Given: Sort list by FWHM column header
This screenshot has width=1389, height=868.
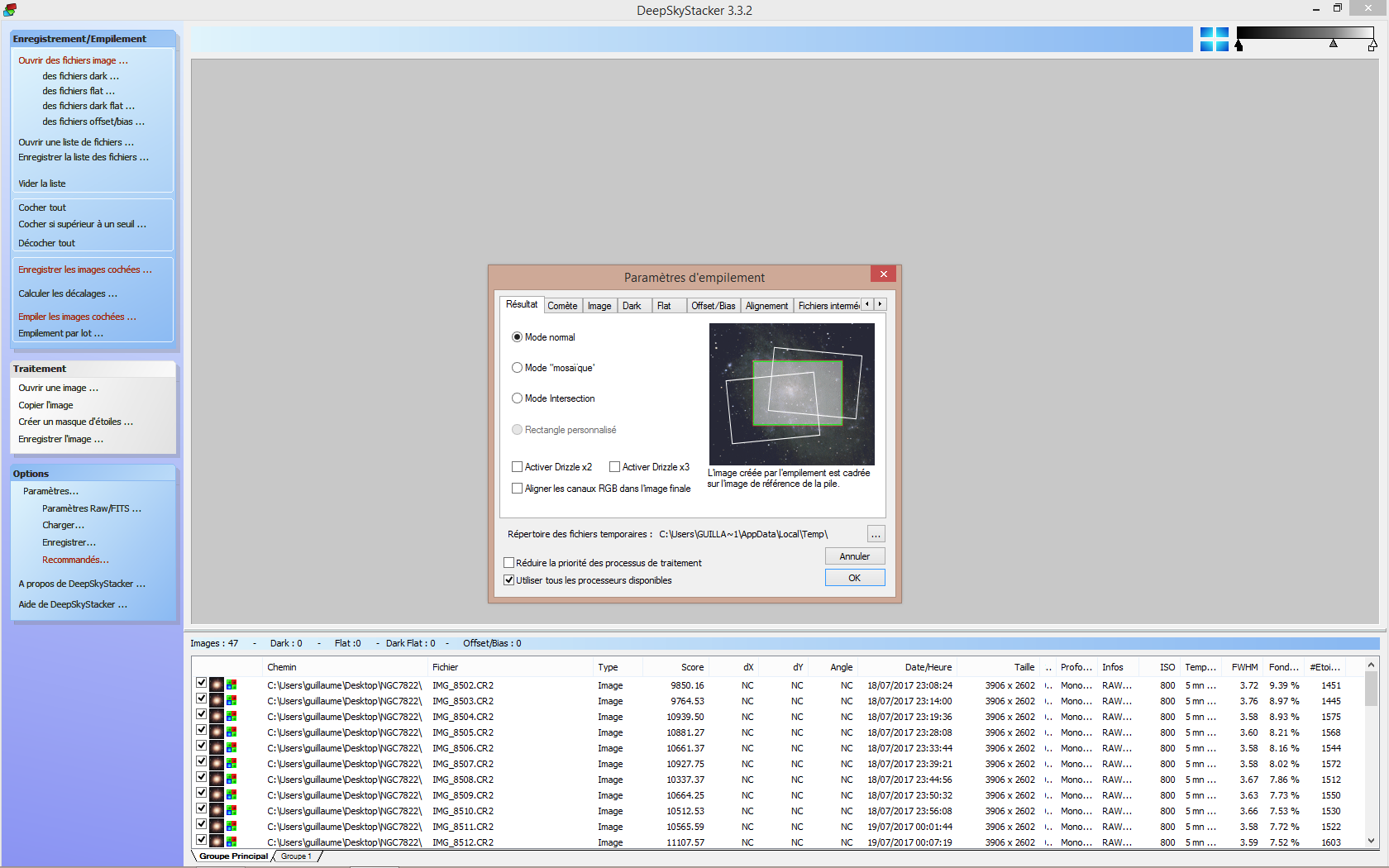Looking at the screenshot, I should click(1244, 667).
